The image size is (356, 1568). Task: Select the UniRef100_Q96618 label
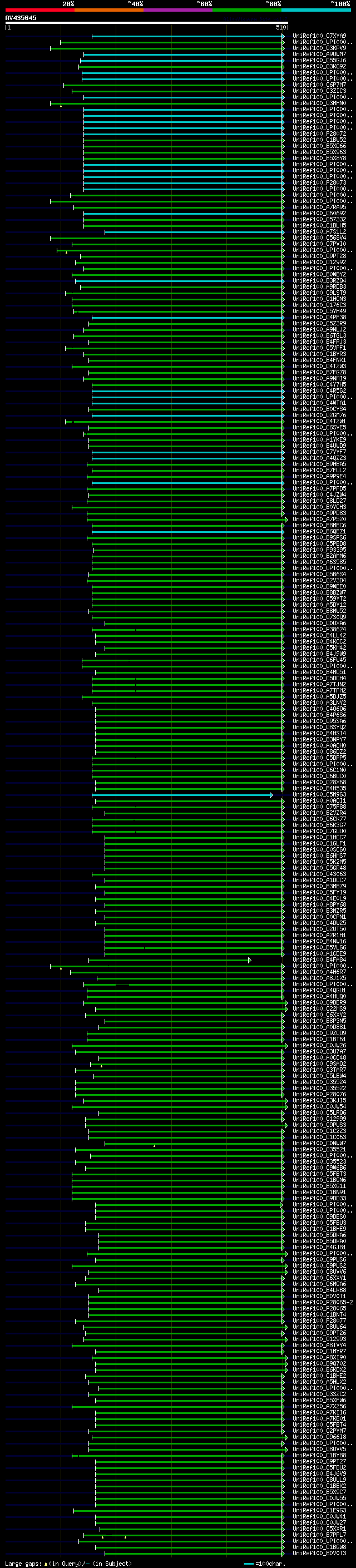[319, 1437]
